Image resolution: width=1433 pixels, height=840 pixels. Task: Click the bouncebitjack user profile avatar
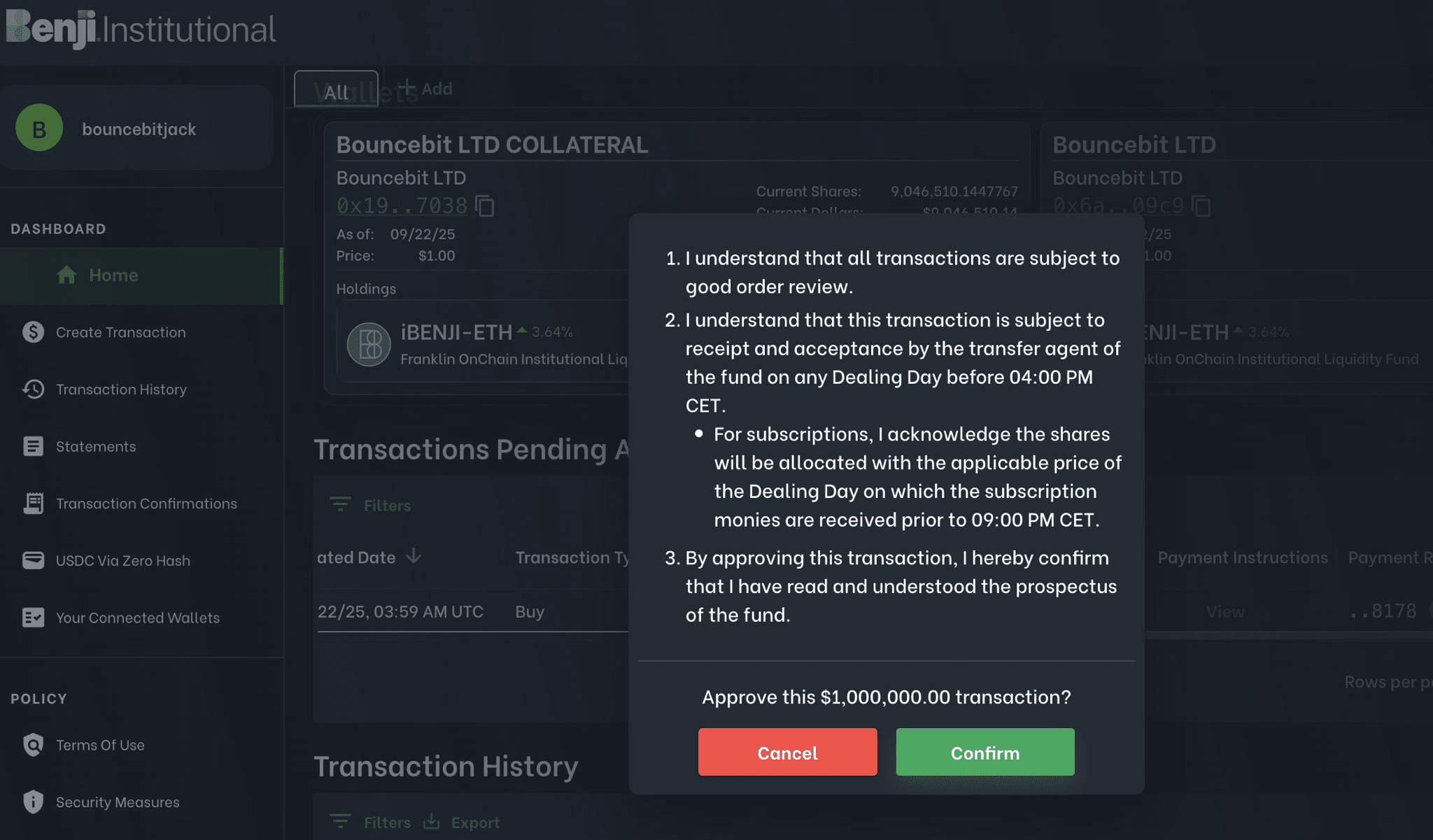point(39,128)
